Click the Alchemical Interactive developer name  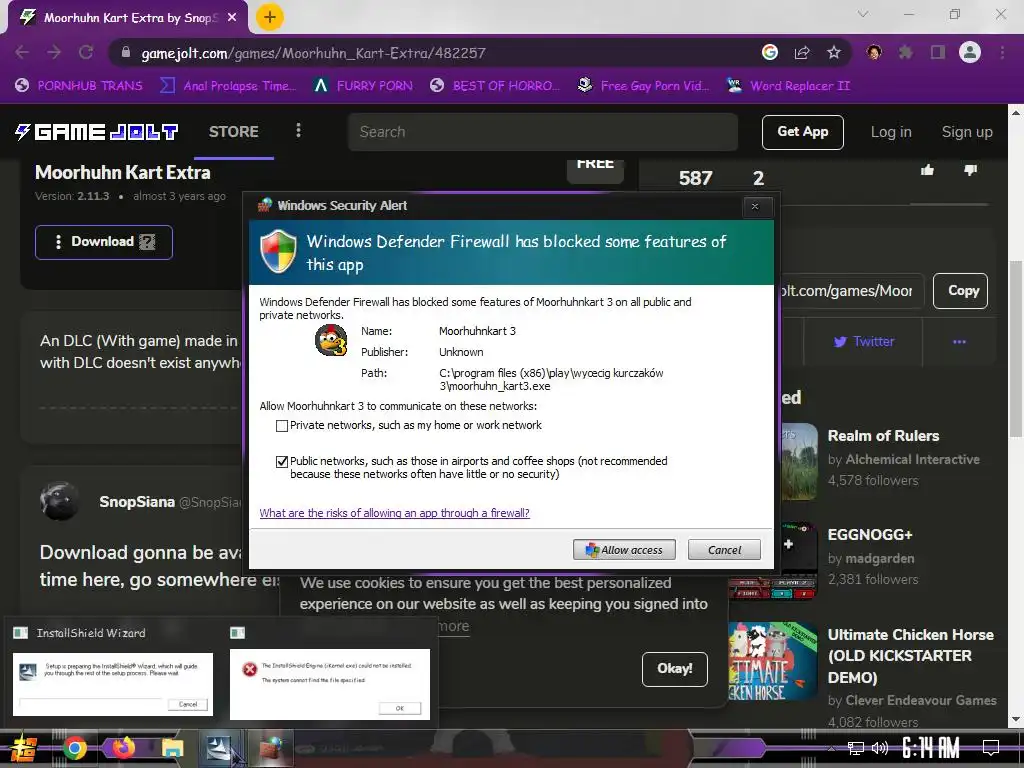912,460
